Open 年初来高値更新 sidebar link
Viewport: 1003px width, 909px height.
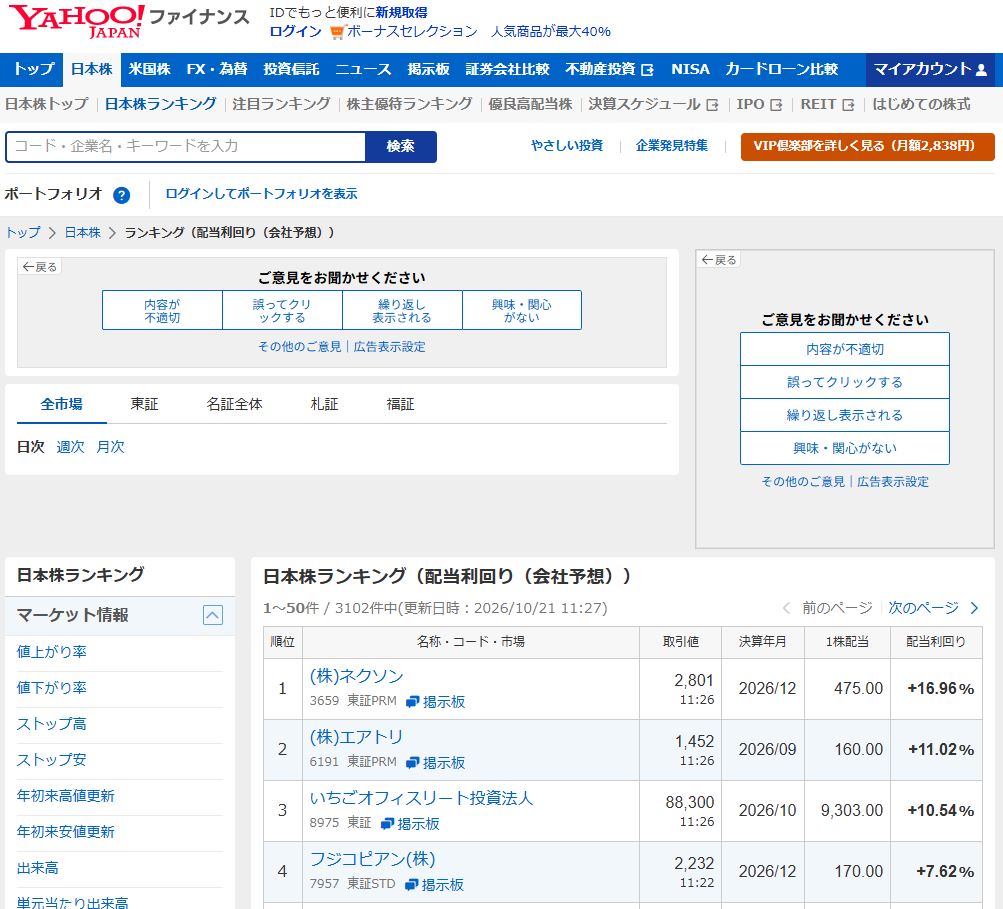pyautogui.click(x=65, y=796)
